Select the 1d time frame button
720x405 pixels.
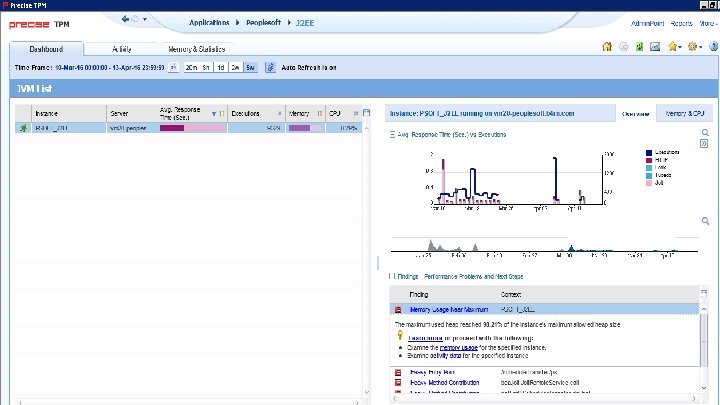click(x=221, y=68)
